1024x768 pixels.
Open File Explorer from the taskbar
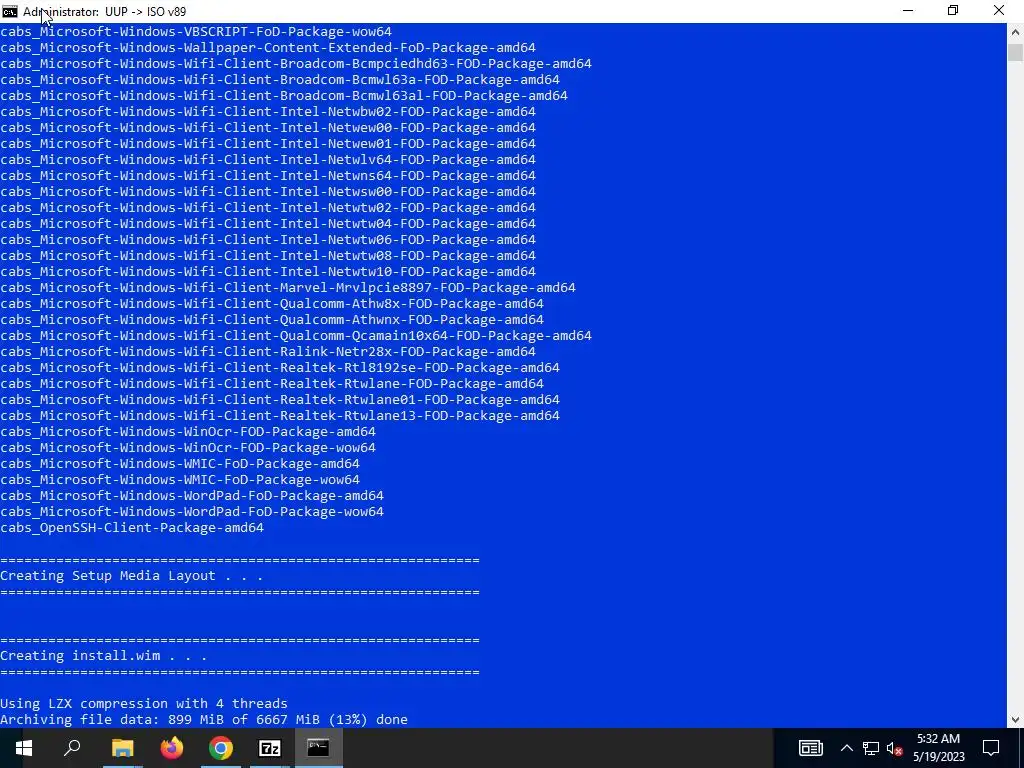coord(122,748)
